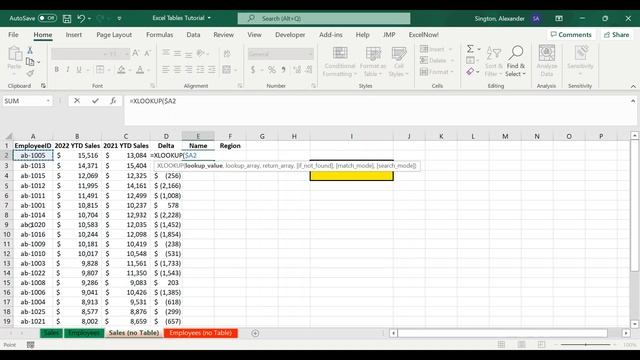Select the Sales sheet tab
This screenshot has height=360, width=640.
51,333
